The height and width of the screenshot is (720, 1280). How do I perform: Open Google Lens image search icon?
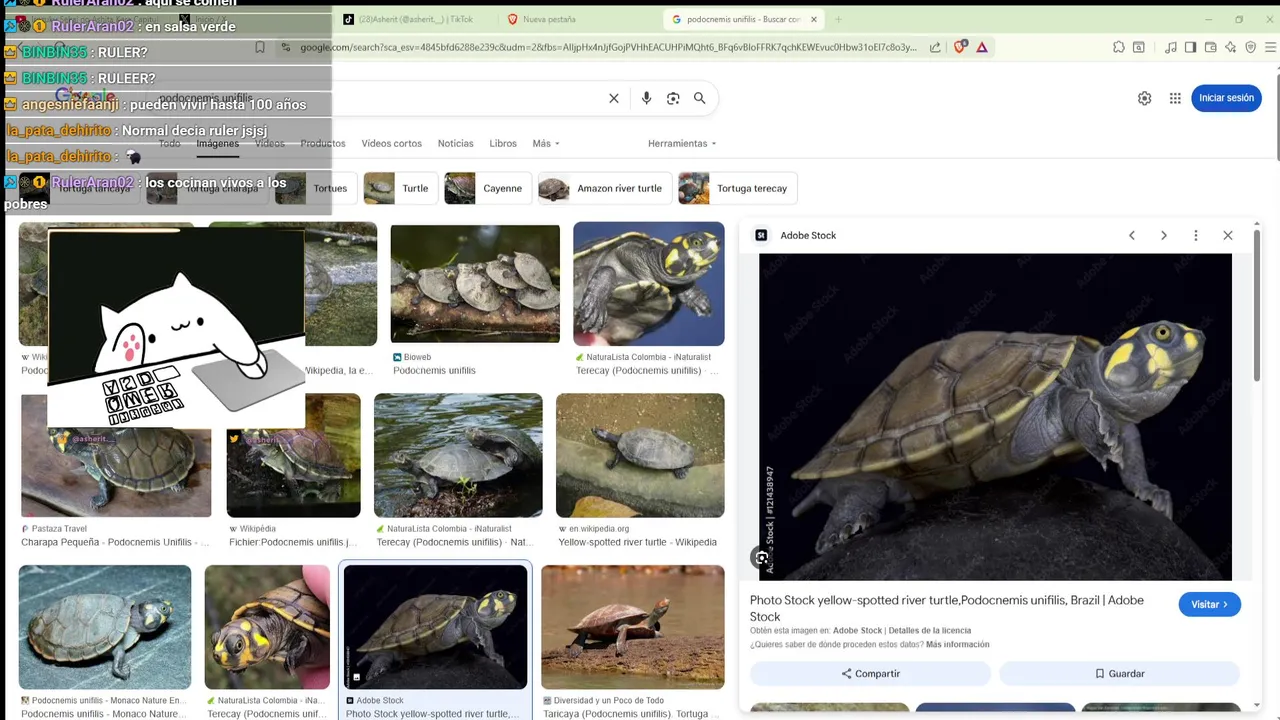pyautogui.click(x=673, y=98)
